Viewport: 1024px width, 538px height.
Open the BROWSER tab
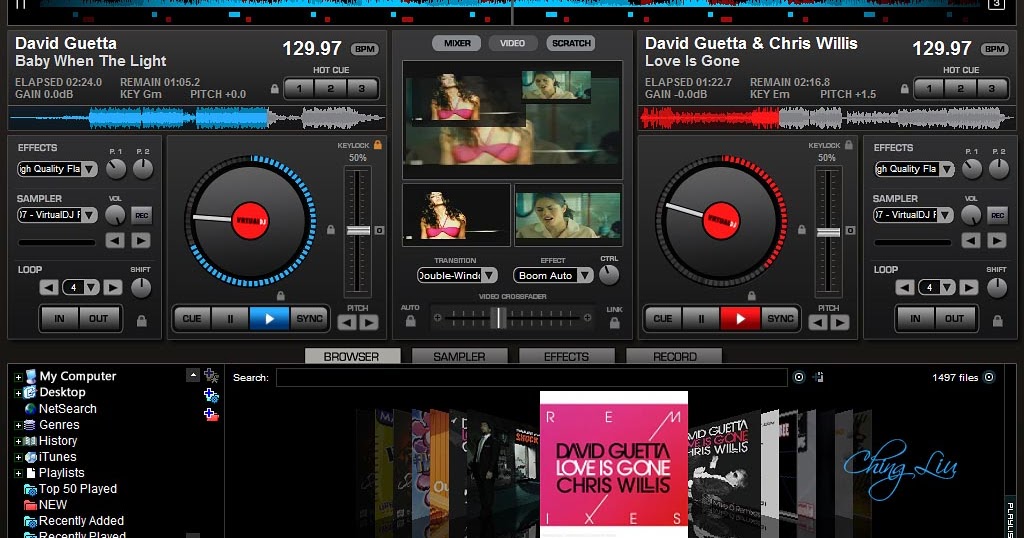click(352, 356)
